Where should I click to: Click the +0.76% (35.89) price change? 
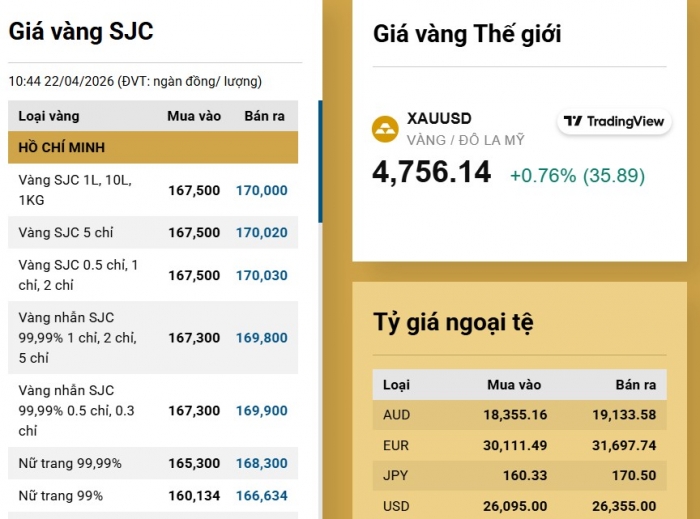[577, 176]
